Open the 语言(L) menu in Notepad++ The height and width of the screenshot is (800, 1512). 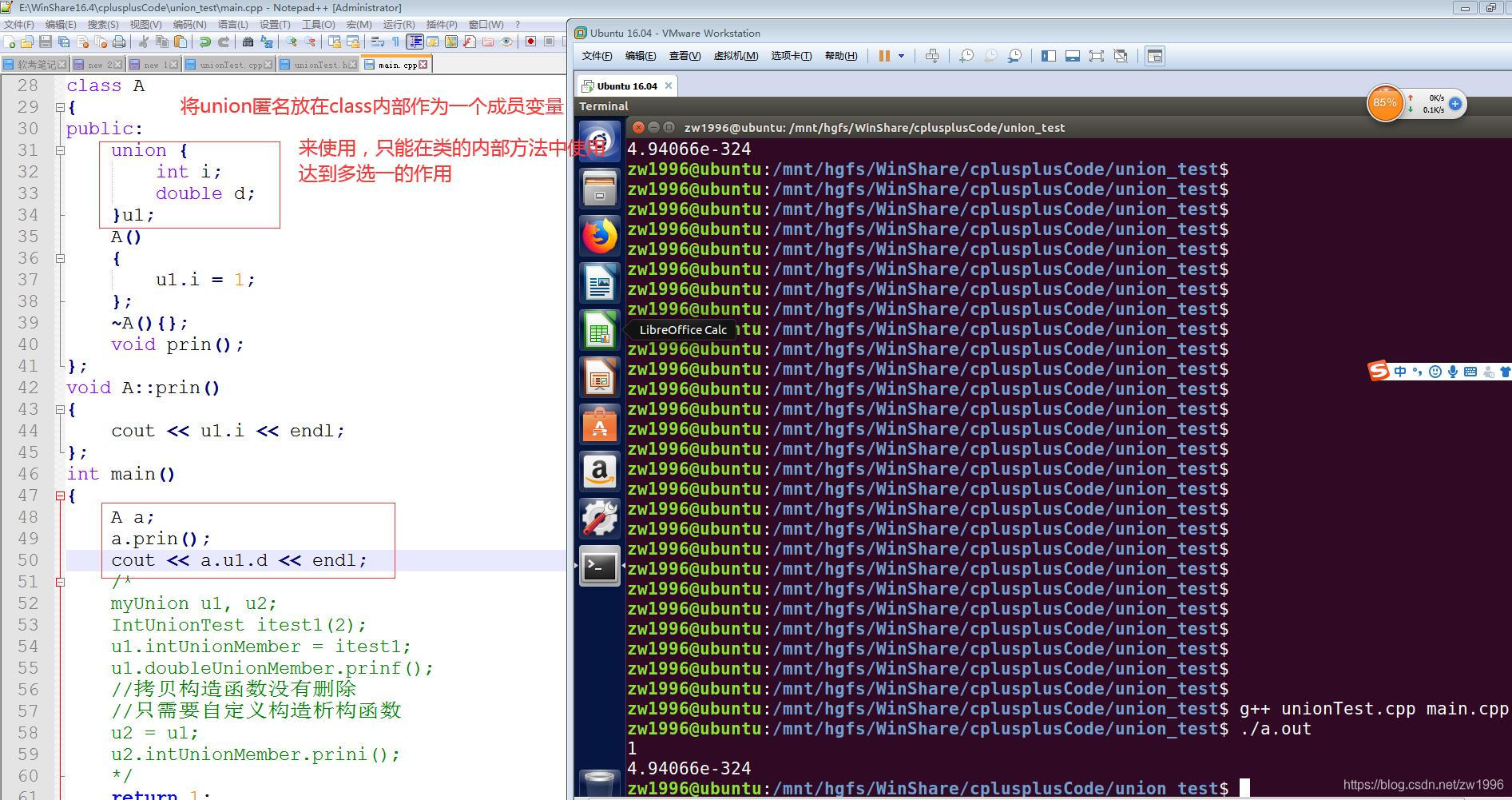tap(232, 24)
